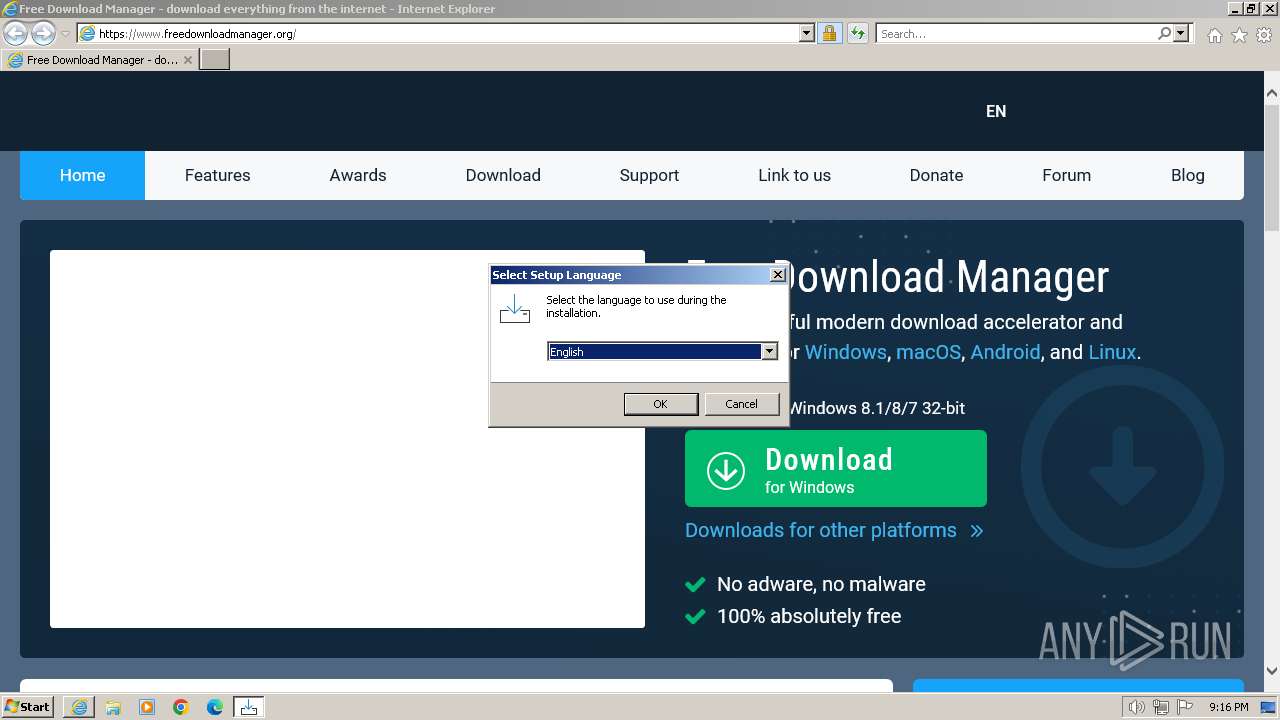Click the security lock icon in address bar

(829, 33)
